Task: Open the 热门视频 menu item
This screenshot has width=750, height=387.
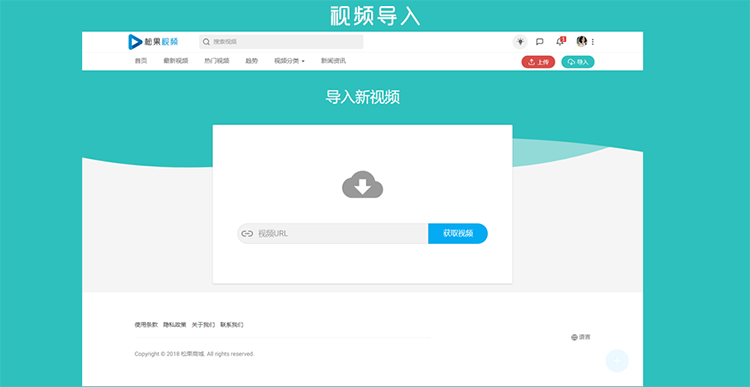Action: pos(217,61)
